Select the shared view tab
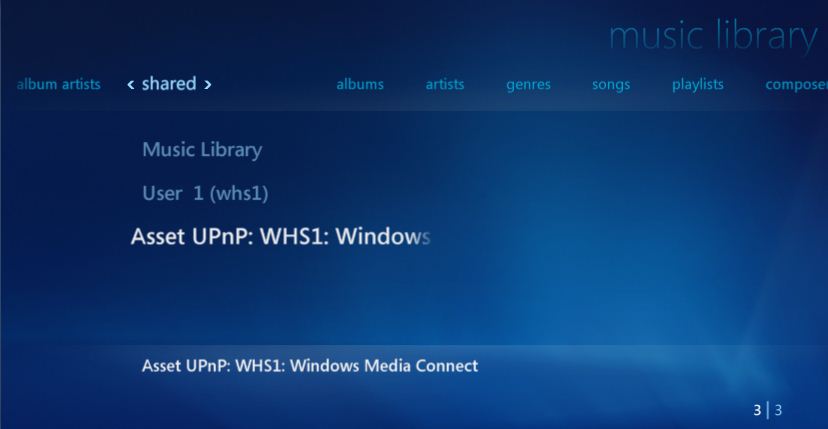The image size is (828, 429). 169,83
